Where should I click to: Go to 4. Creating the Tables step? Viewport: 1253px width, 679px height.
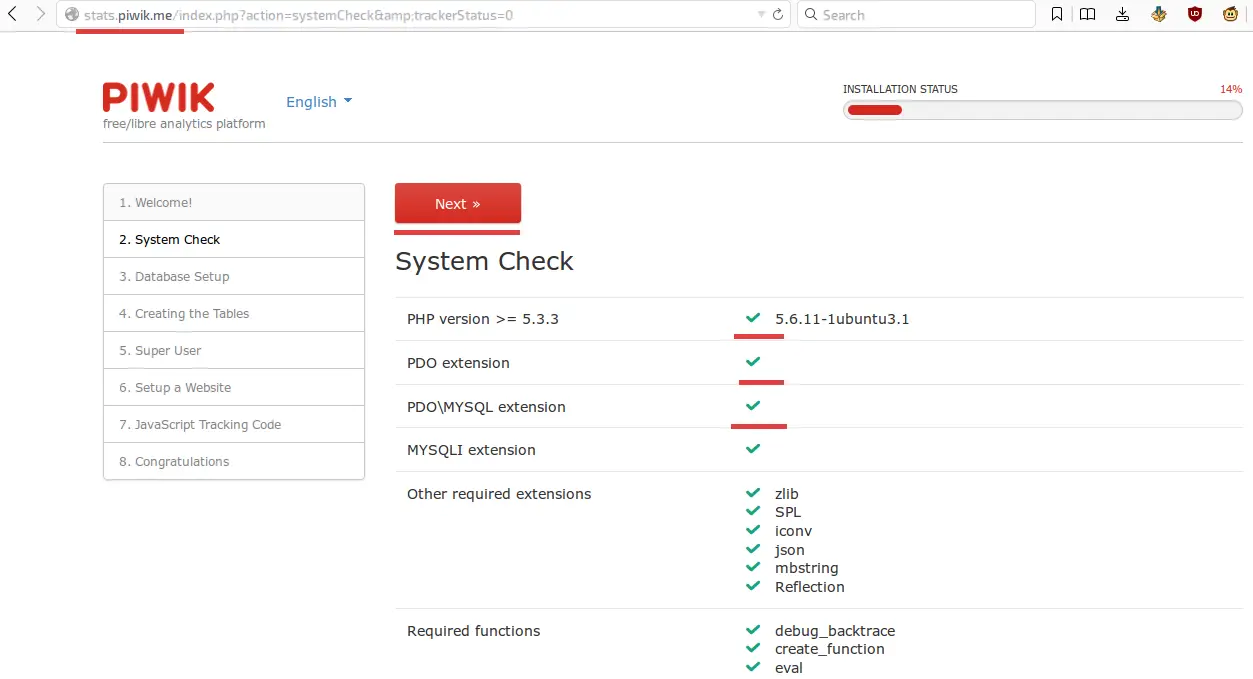click(234, 313)
